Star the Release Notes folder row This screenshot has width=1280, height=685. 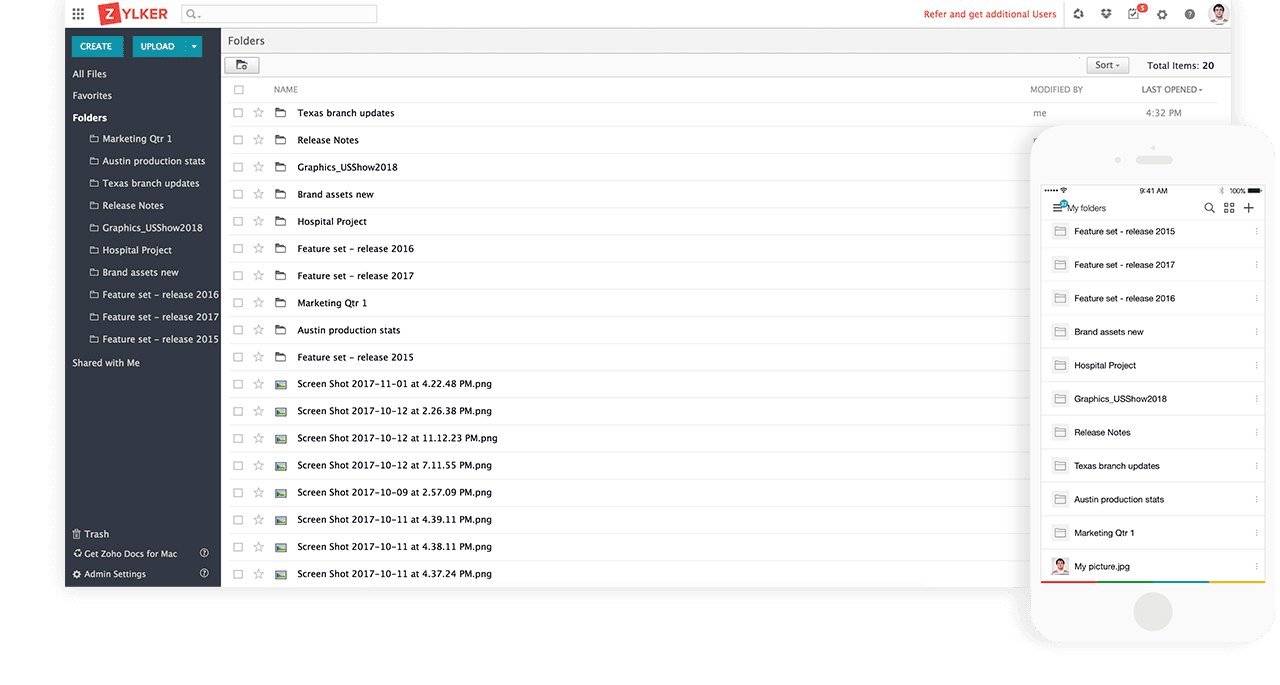point(259,140)
